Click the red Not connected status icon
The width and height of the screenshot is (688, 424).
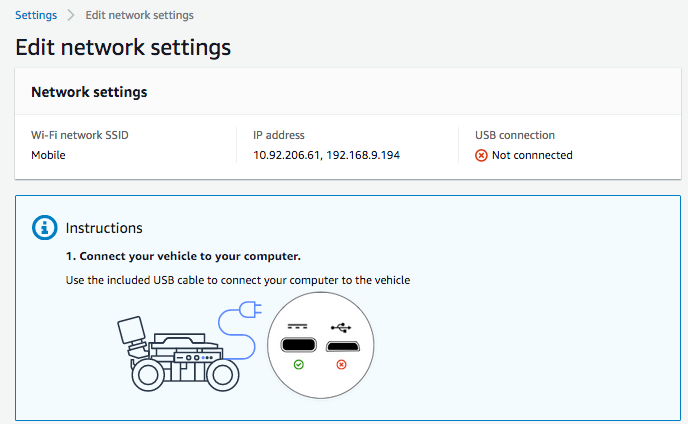(x=481, y=155)
